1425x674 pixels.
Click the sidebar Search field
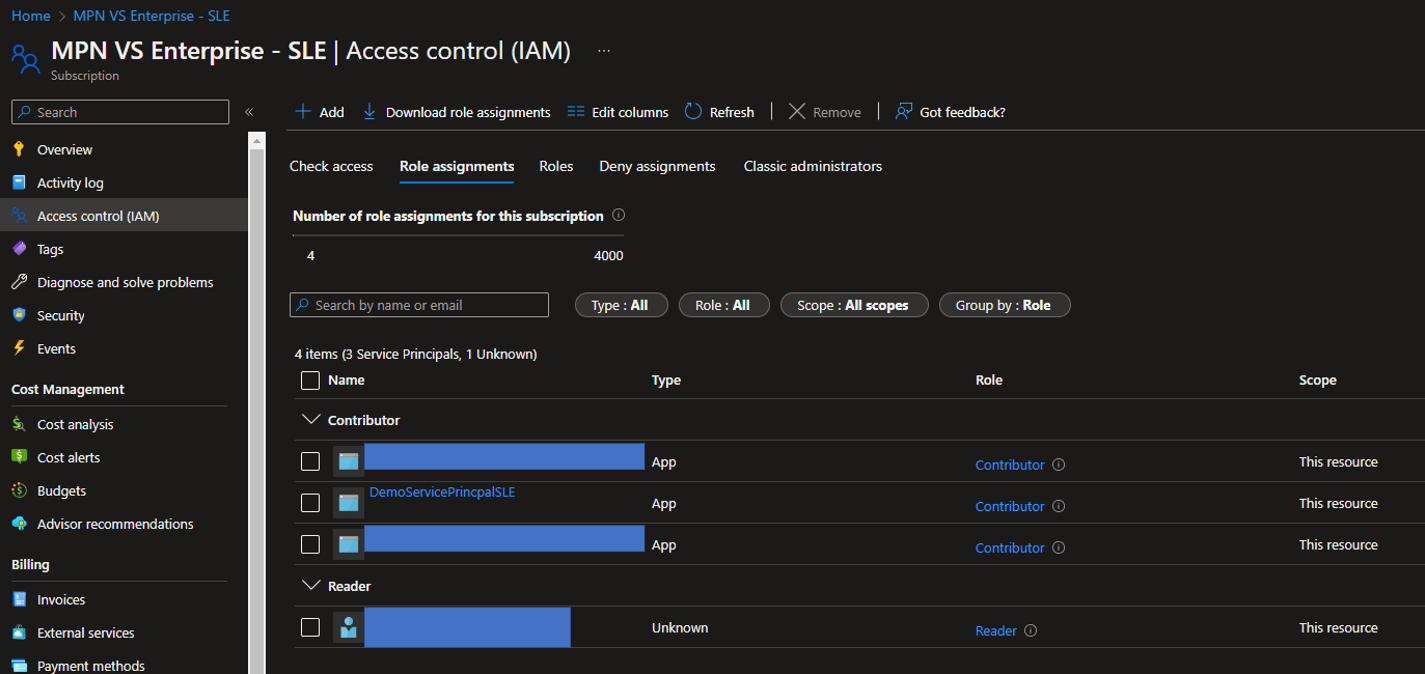pyautogui.click(x=120, y=112)
